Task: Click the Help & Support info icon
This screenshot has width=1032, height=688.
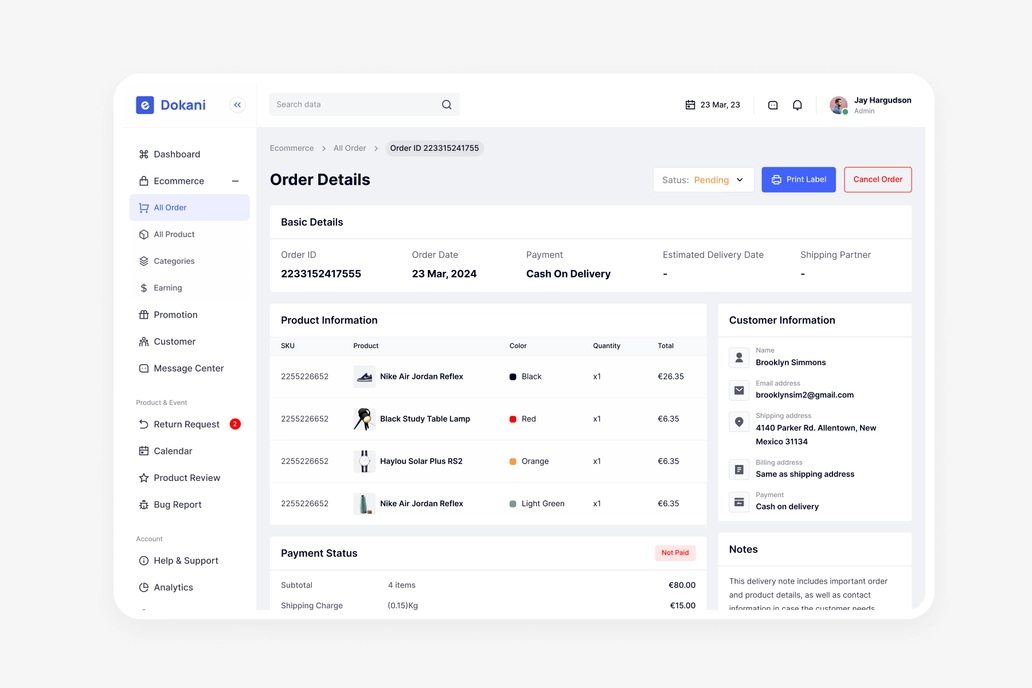Action: click(x=143, y=561)
